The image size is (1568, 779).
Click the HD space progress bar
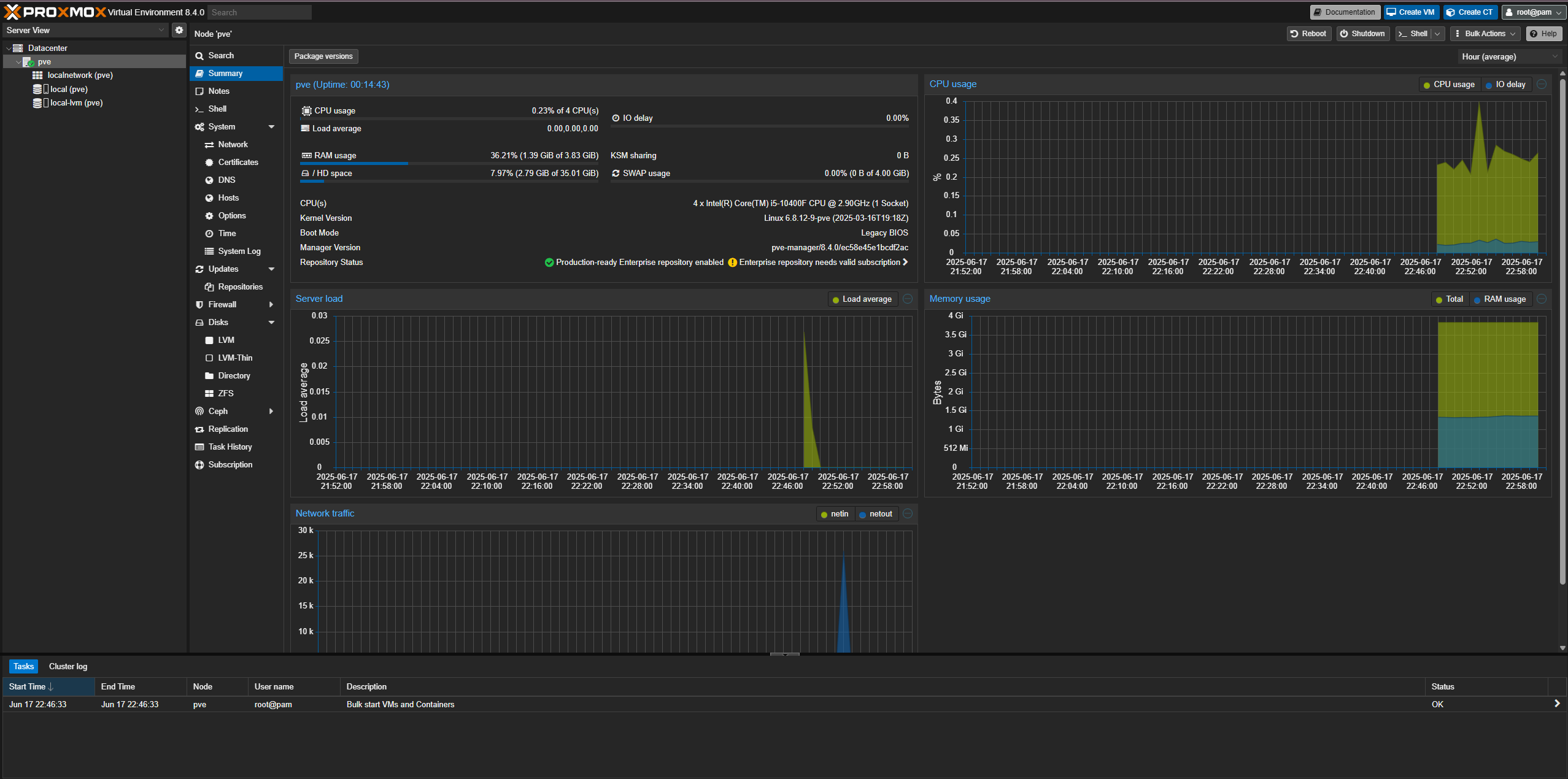point(449,182)
